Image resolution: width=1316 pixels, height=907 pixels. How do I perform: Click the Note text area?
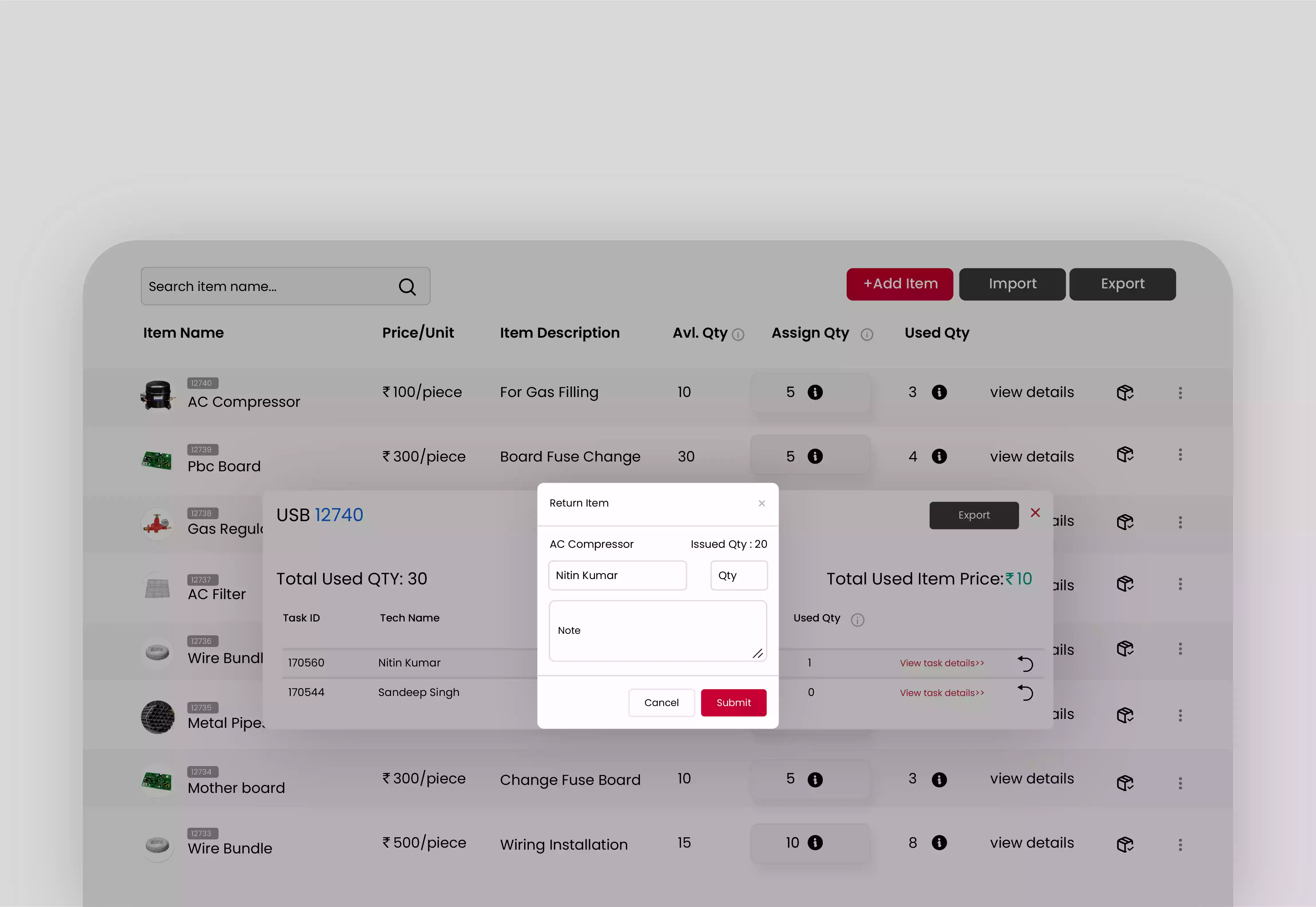(x=658, y=631)
